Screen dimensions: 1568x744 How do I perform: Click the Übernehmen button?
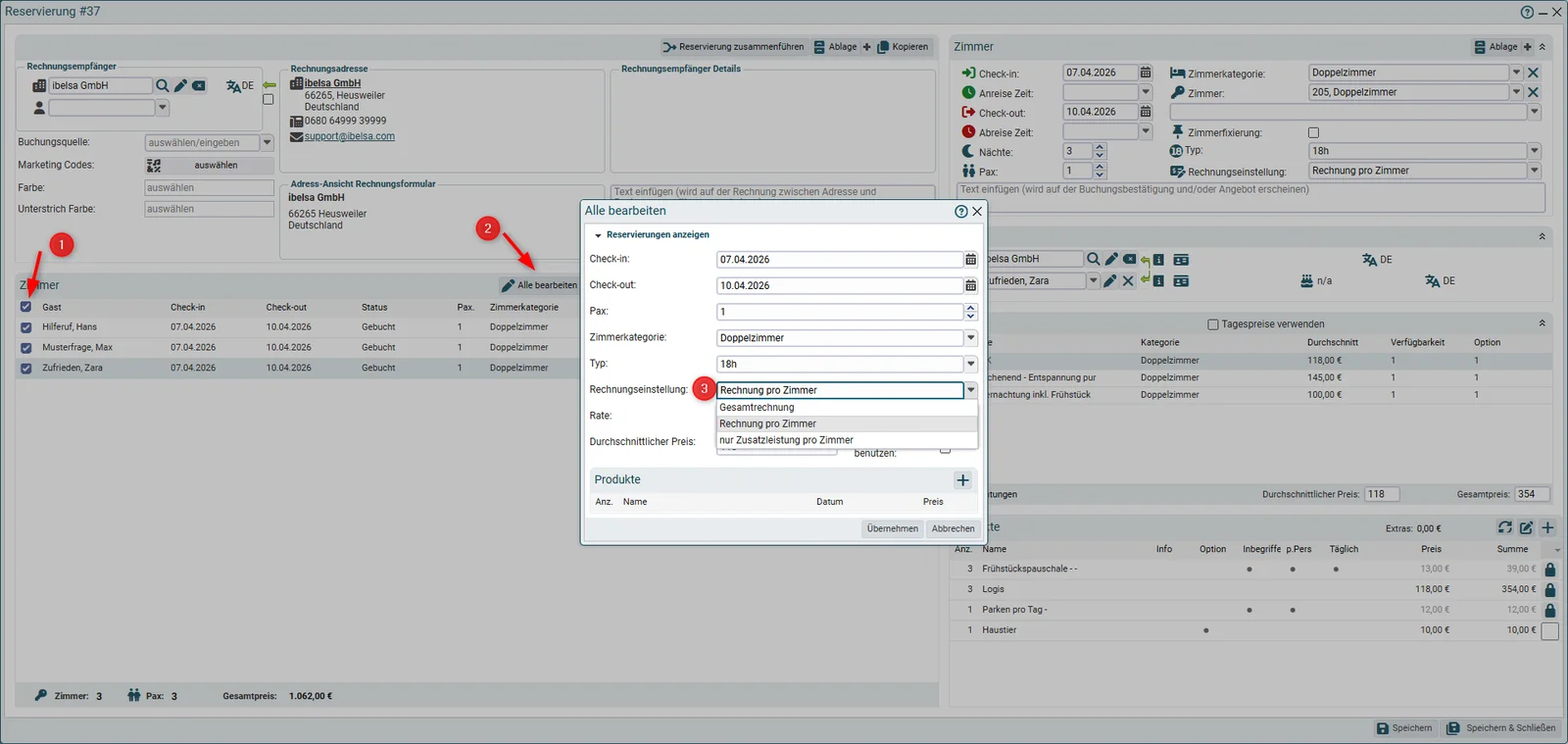click(x=892, y=529)
